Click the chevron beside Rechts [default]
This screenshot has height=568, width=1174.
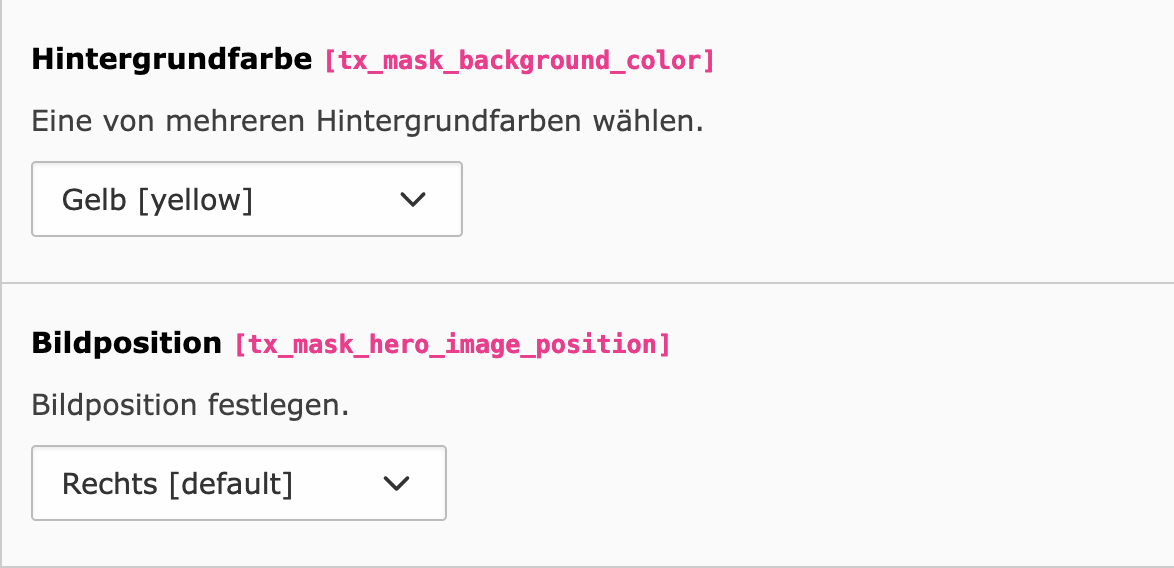tap(397, 484)
